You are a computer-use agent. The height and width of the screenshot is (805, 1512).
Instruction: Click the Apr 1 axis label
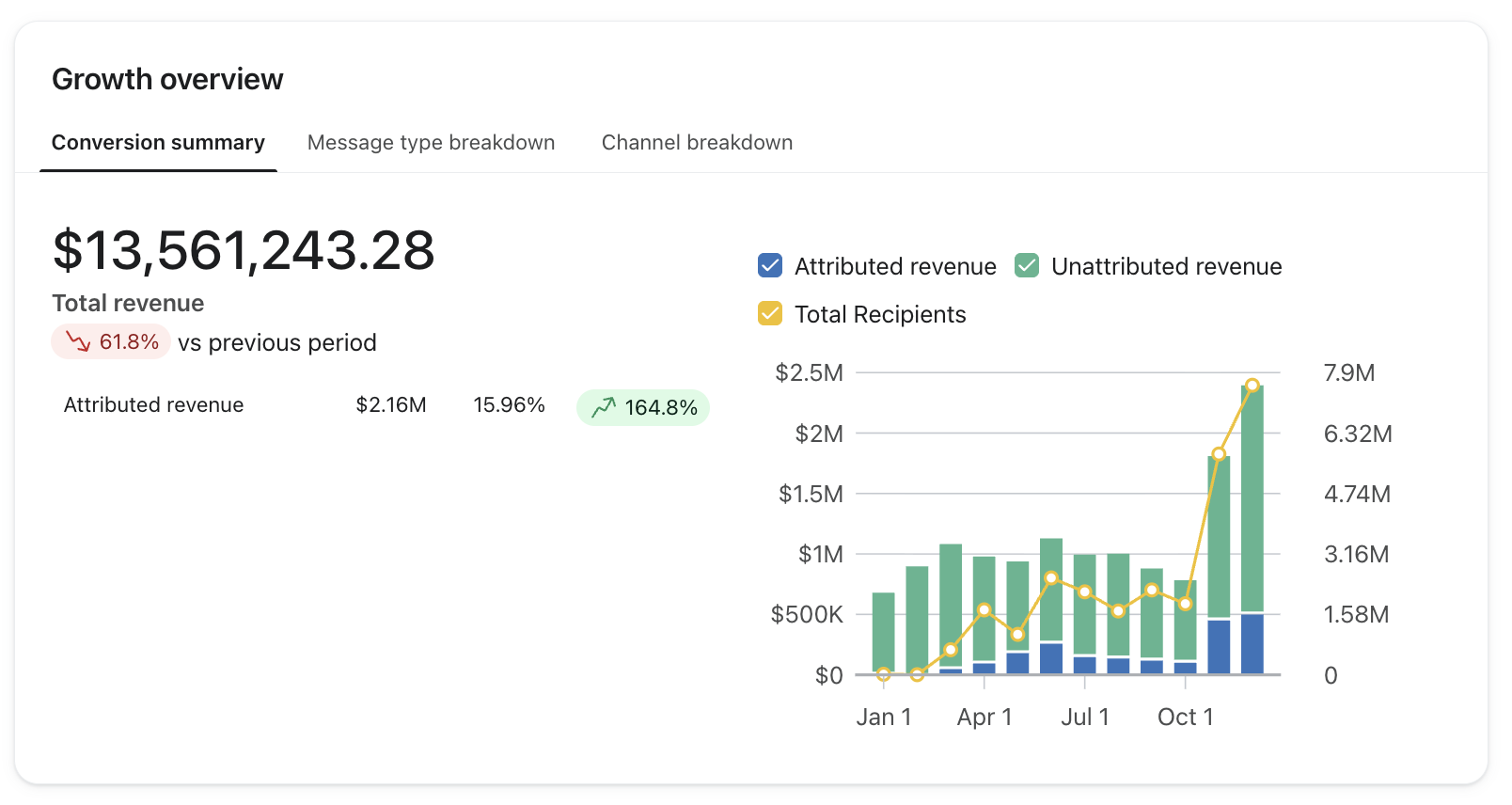984,718
